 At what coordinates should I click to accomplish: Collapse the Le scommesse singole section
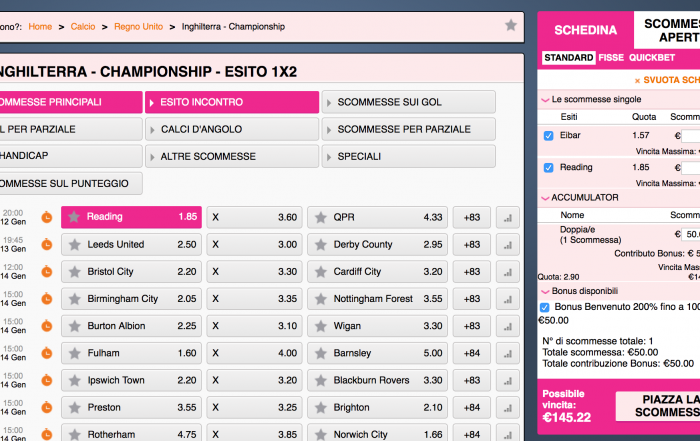tap(545, 100)
